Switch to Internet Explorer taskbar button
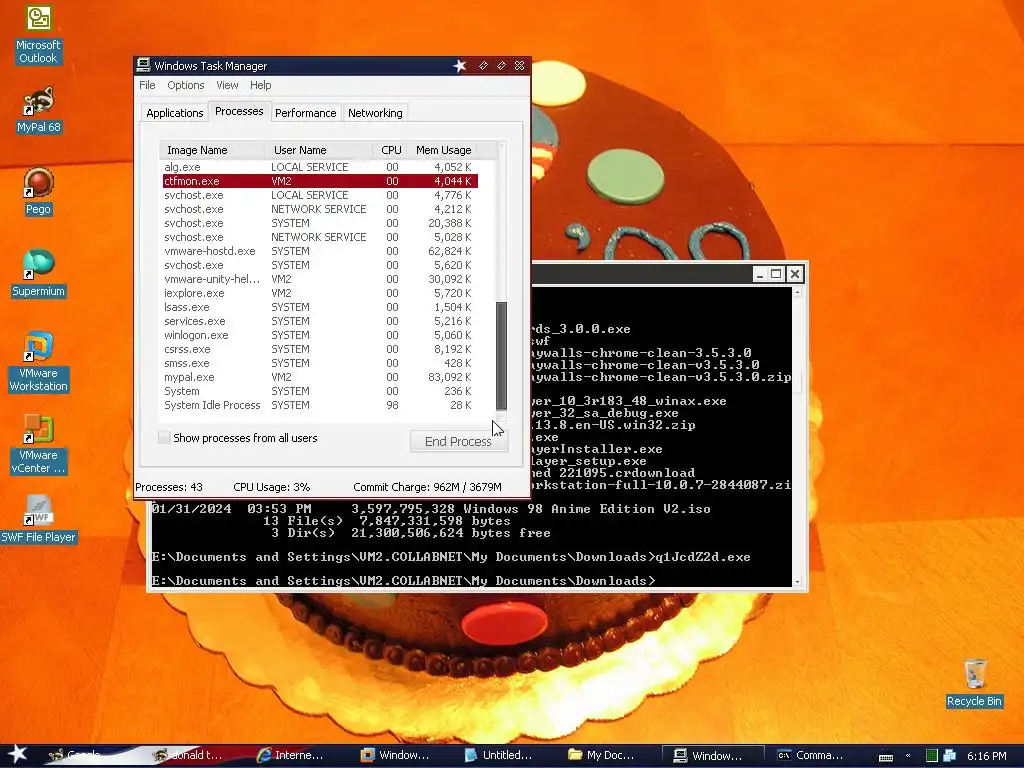 [290, 755]
